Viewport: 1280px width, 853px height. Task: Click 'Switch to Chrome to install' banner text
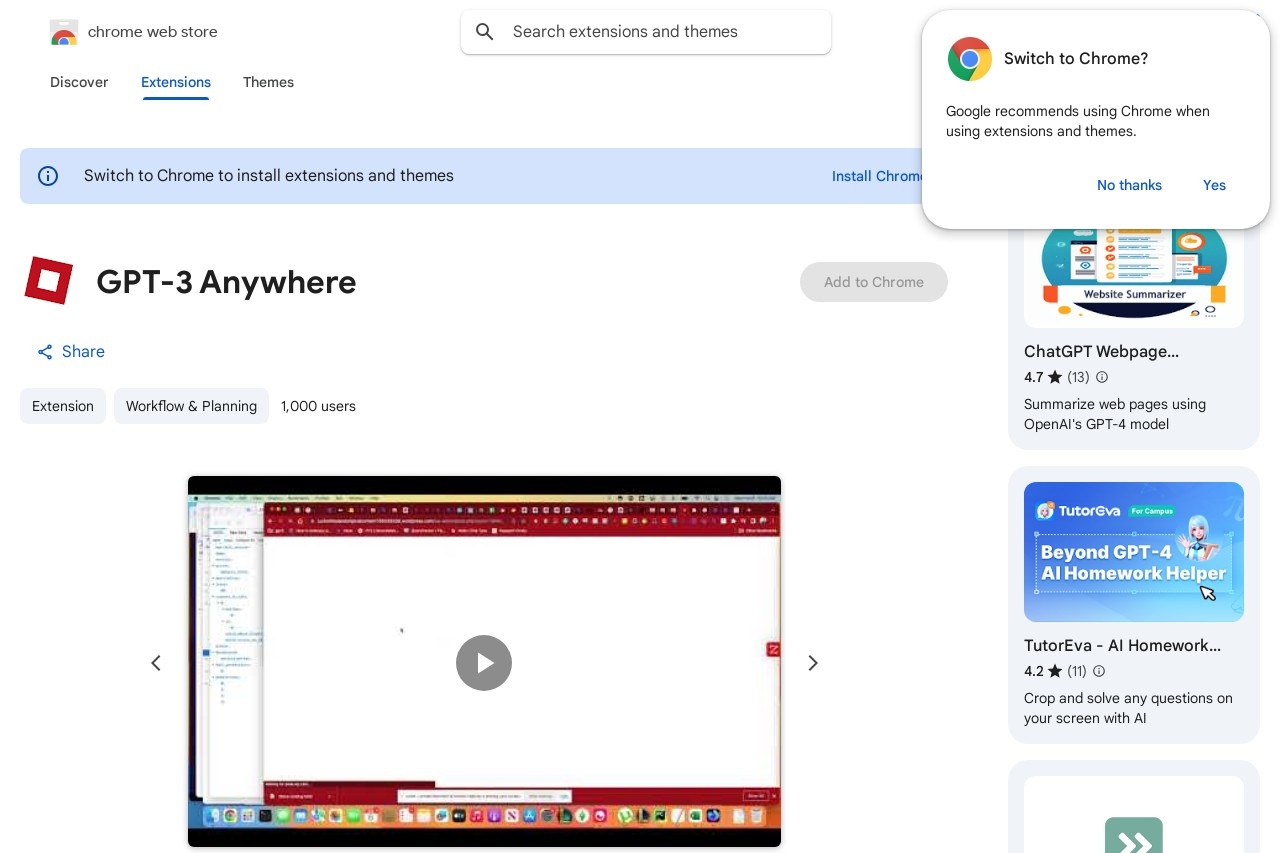[x=269, y=176]
